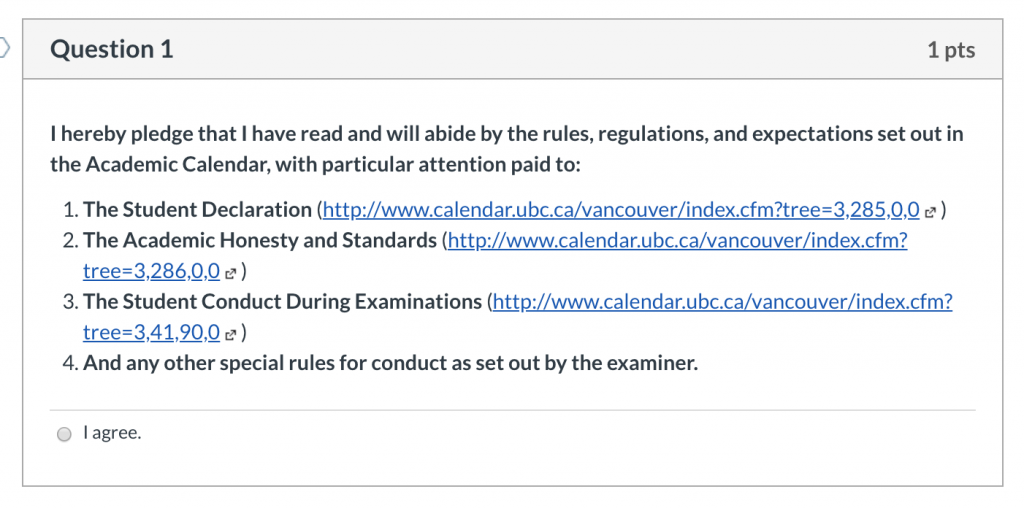This screenshot has height=508, width=1024.
Task: Click the "Question 1" heading
Action: [x=112, y=50]
